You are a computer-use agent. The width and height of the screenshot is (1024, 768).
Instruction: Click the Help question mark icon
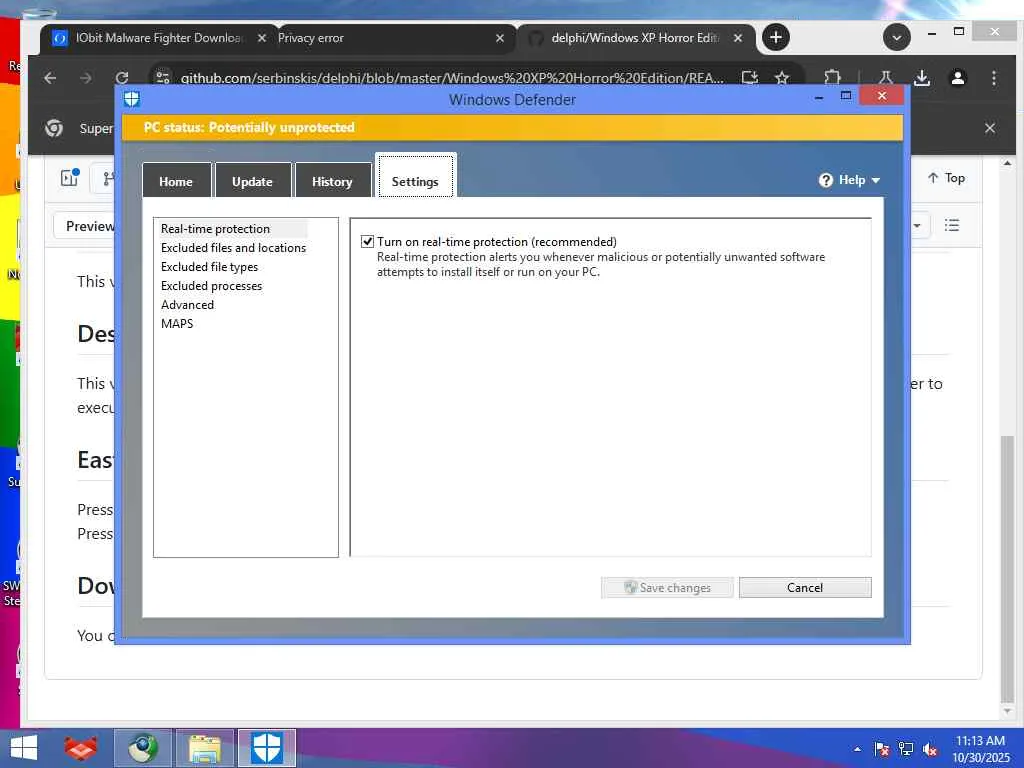(x=825, y=180)
